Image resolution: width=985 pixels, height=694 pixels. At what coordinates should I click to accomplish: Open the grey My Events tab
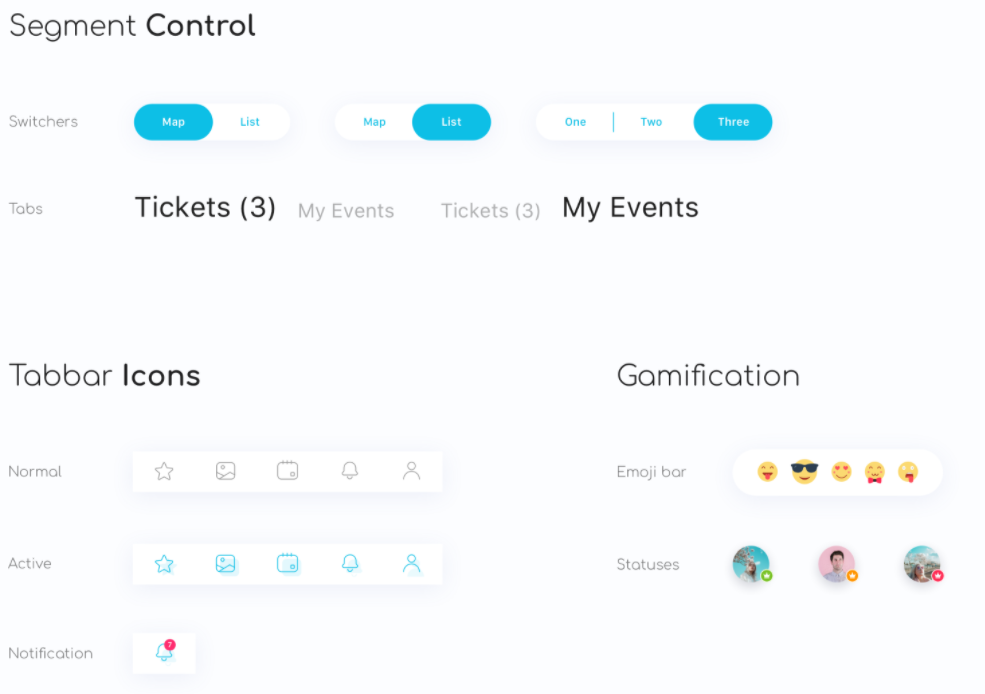pyautogui.click(x=346, y=211)
